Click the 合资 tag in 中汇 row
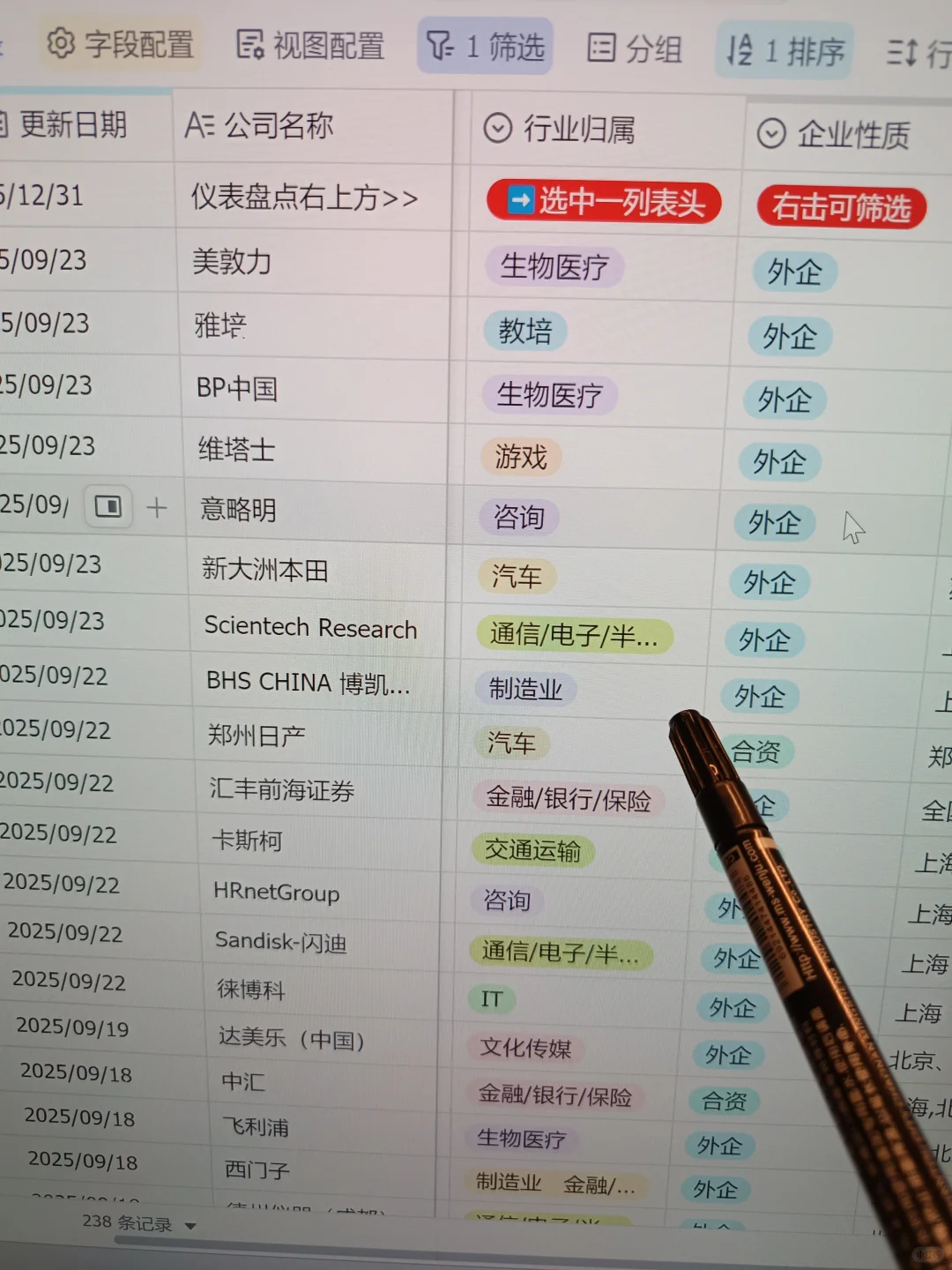Image resolution: width=952 pixels, height=1270 pixels. click(724, 1101)
